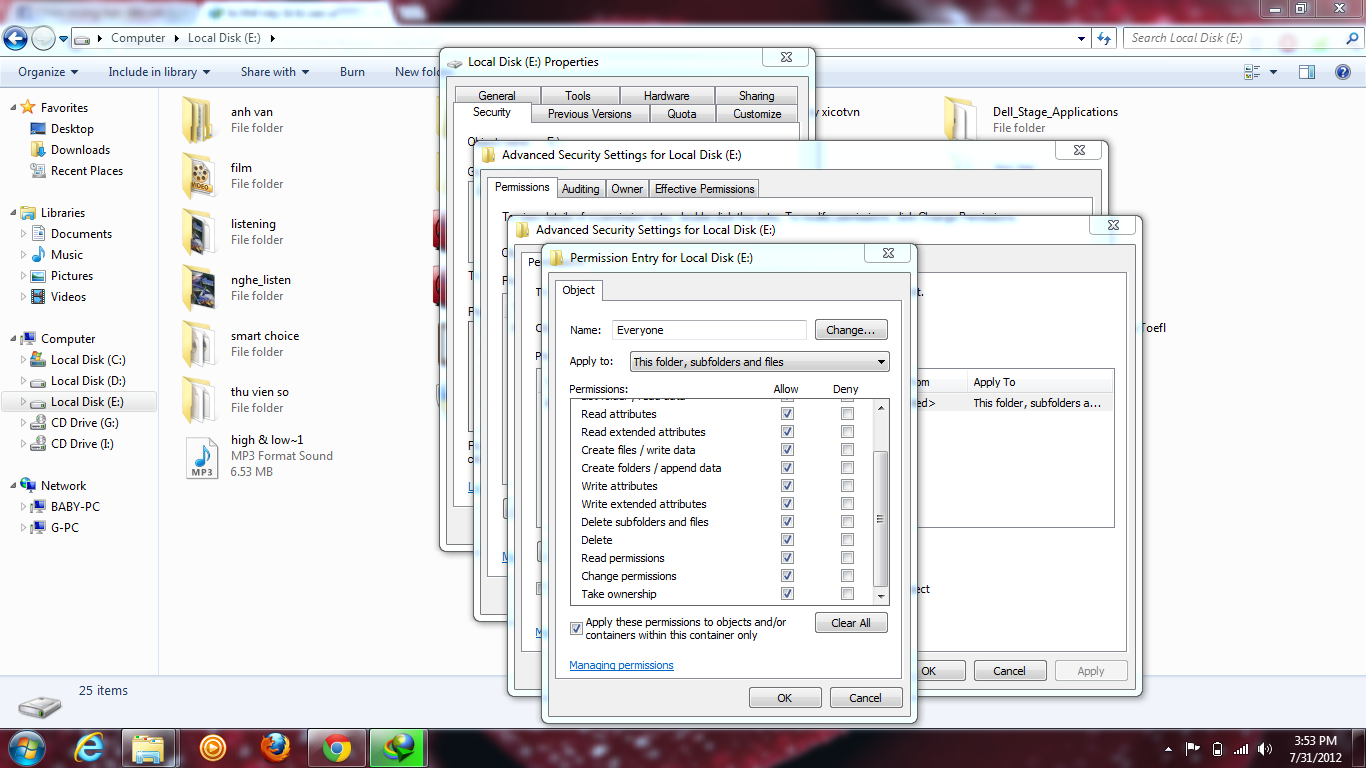Switch to the Object tab
Screen dimensions: 1366x768
[579, 290]
